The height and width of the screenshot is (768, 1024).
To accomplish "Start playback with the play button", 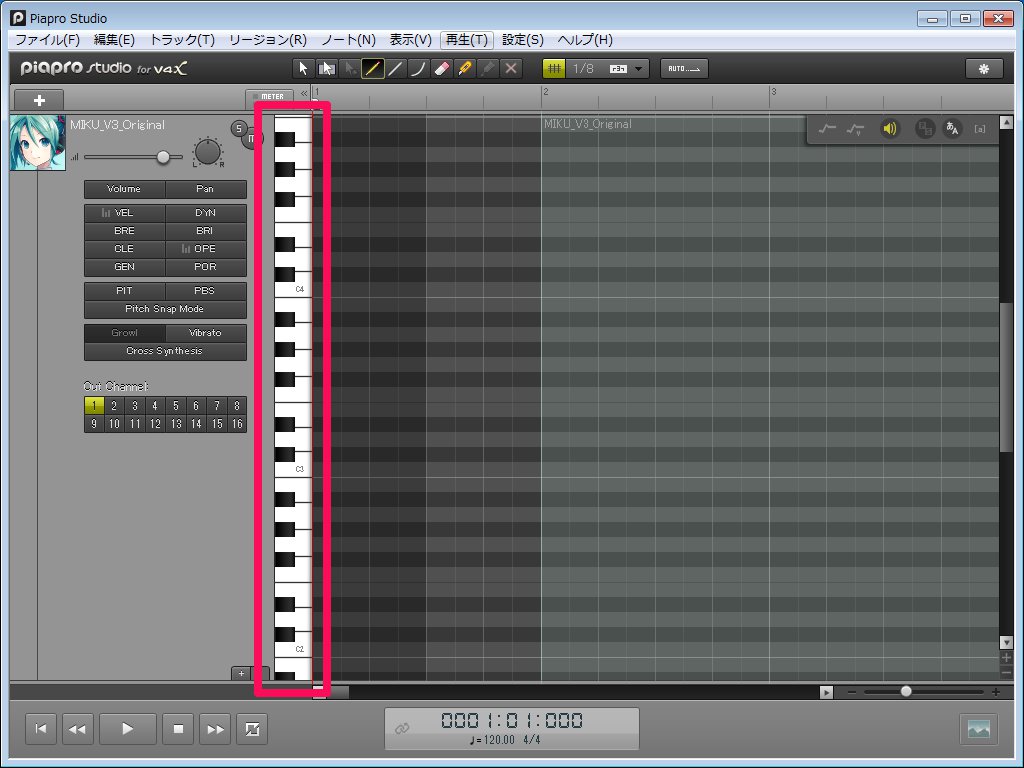I will tap(127, 729).
